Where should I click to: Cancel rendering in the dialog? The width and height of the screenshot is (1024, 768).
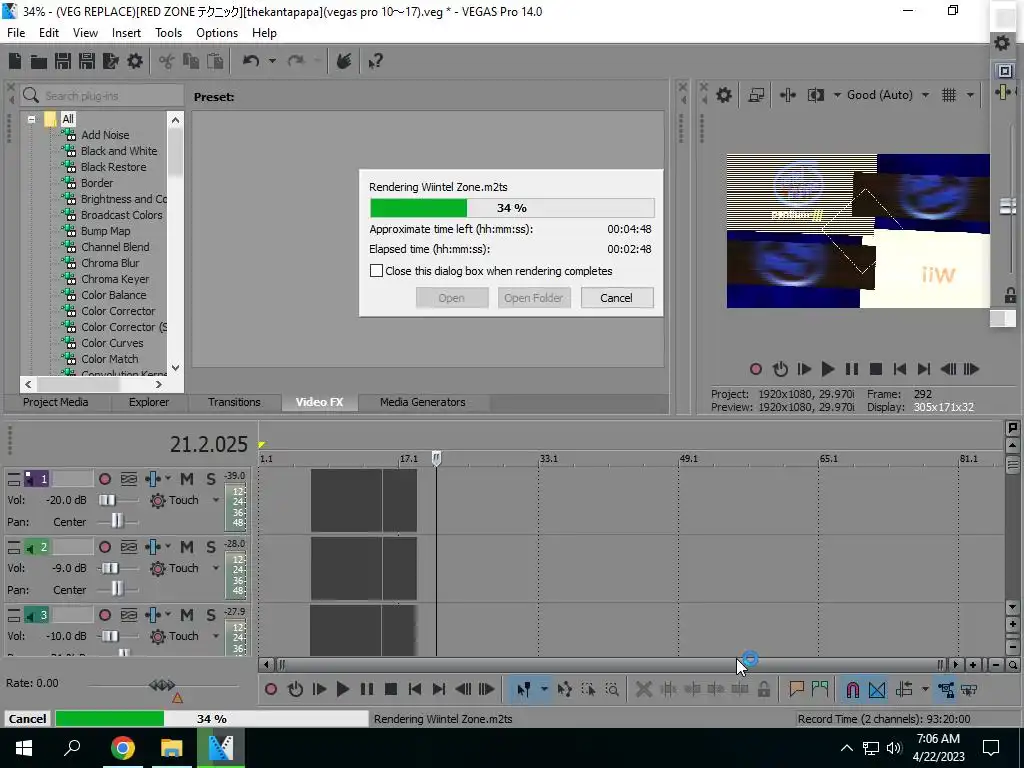(x=616, y=298)
